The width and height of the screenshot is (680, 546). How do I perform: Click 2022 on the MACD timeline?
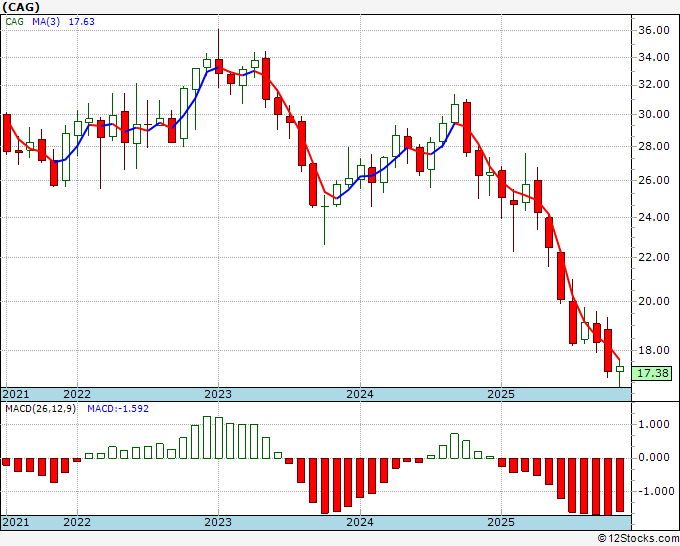[77, 522]
